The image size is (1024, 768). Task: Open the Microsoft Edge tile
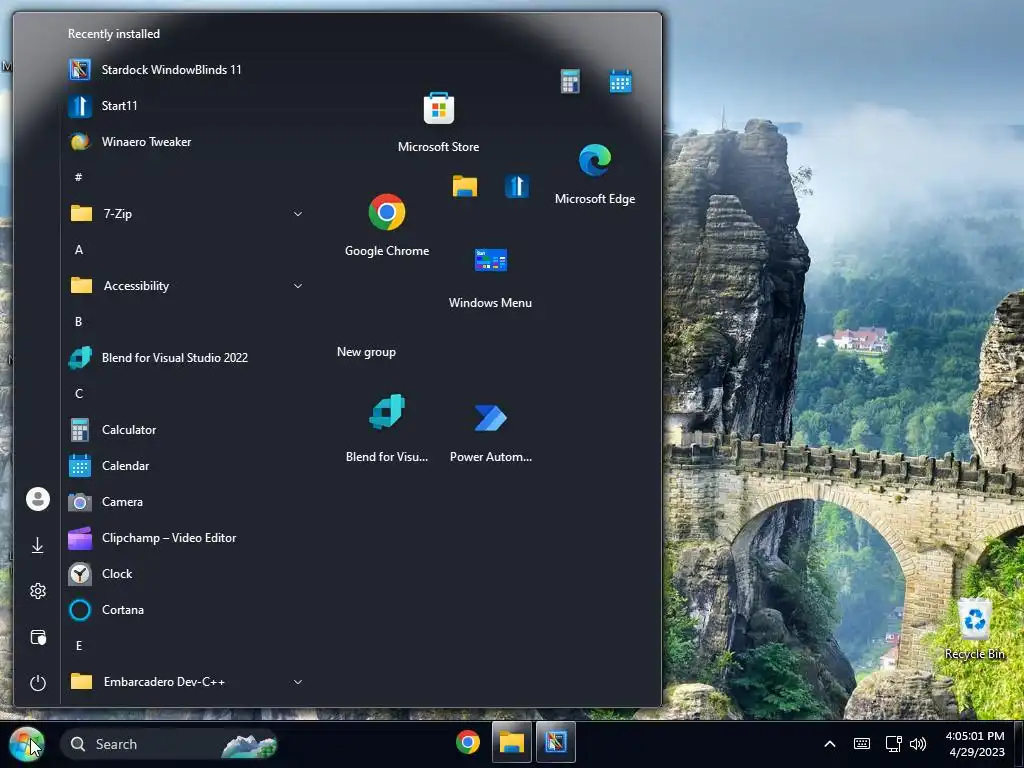coord(594,173)
